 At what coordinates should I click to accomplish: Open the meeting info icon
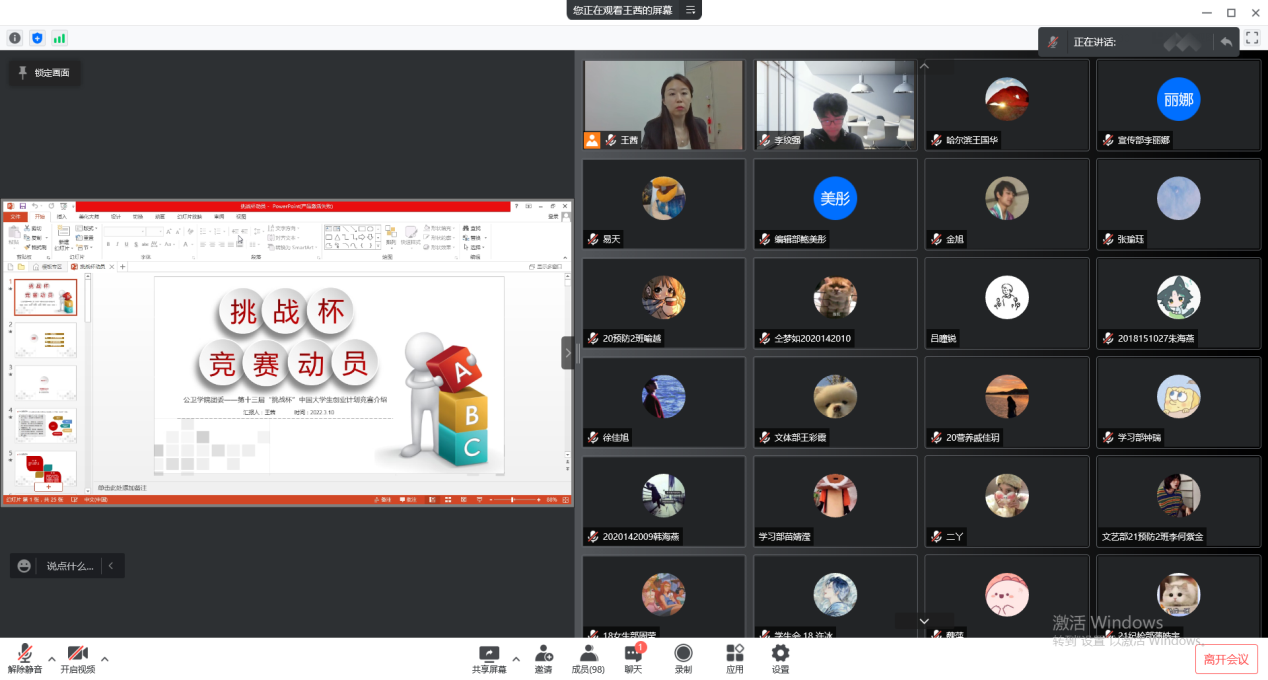[x=15, y=38]
